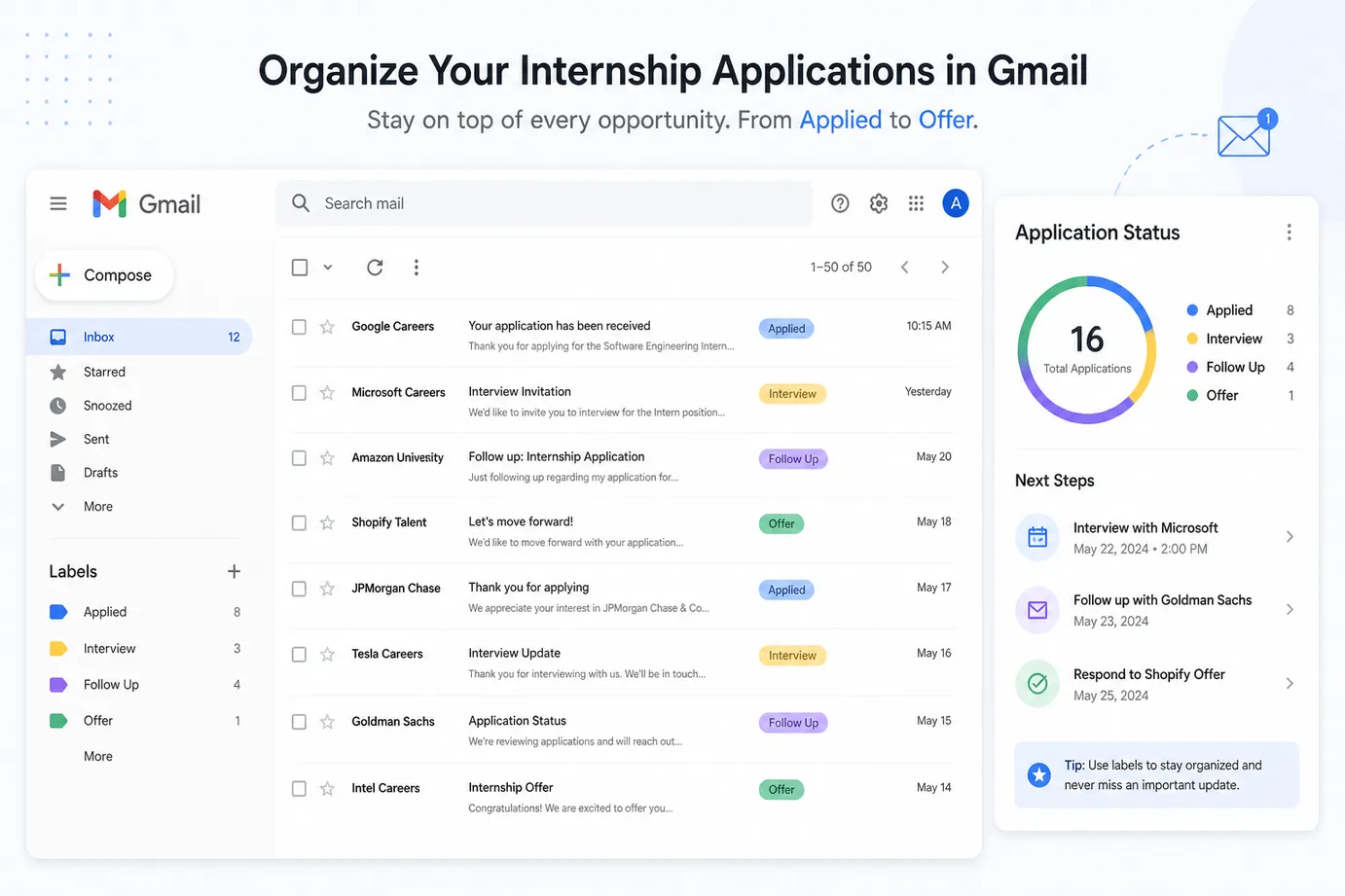This screenshot has height=896, width=1345.
Task: Click the Applied tag on Google Careers email
Action: point(786,329)
